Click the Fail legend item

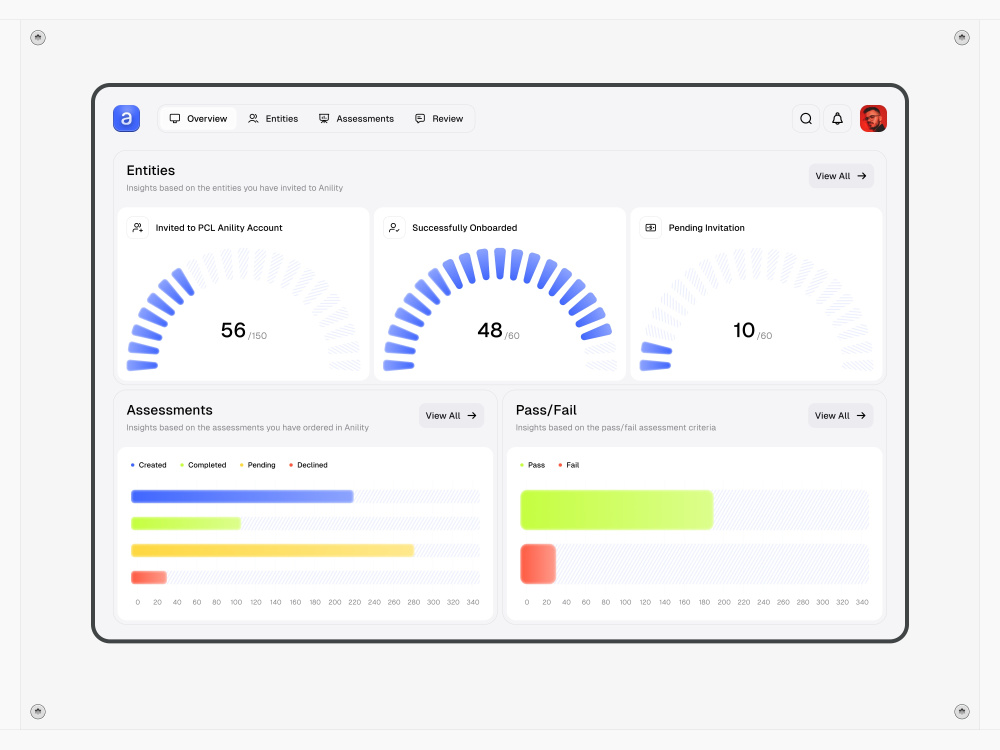[569, 465]
